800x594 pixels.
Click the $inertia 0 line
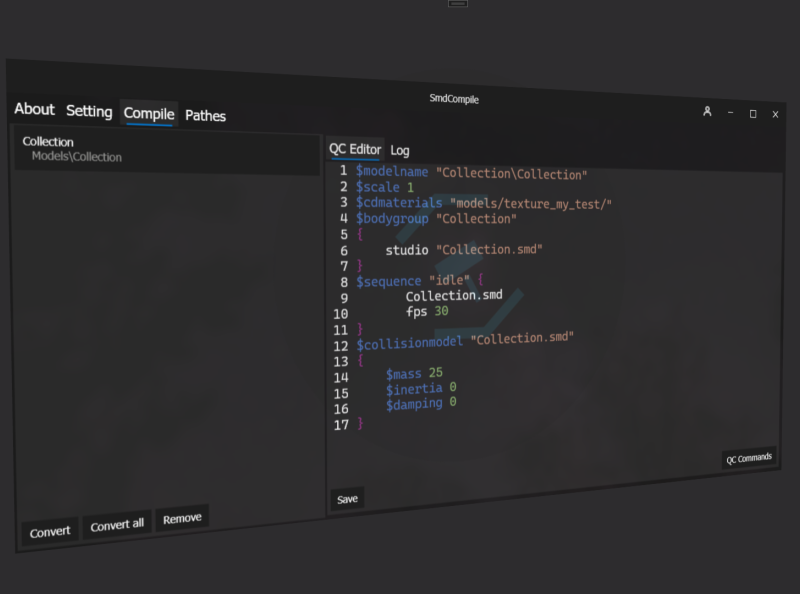(x=421, y=389)
